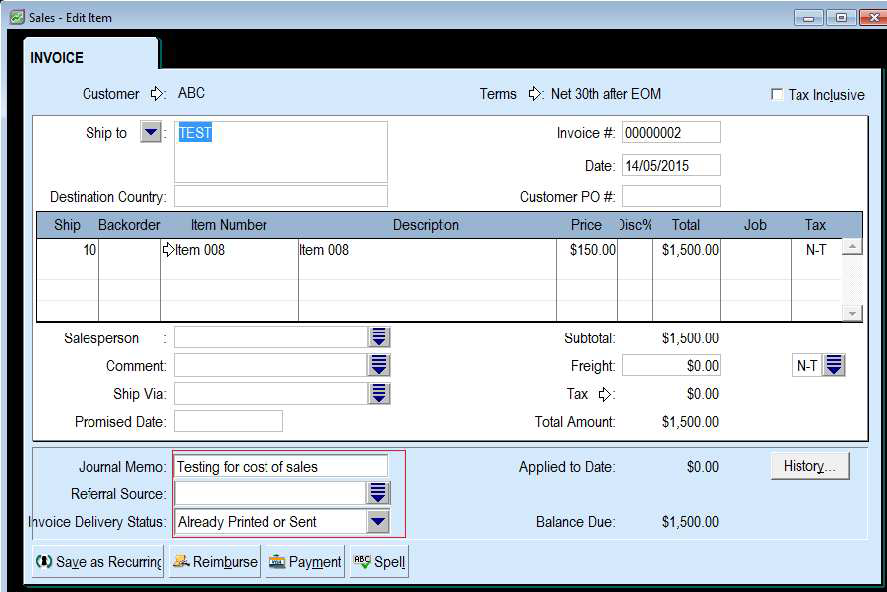Screen dimensions: 887x592
Task: Expand Invoice Delivery Status dropdown
Action: (x=377, y=521)
